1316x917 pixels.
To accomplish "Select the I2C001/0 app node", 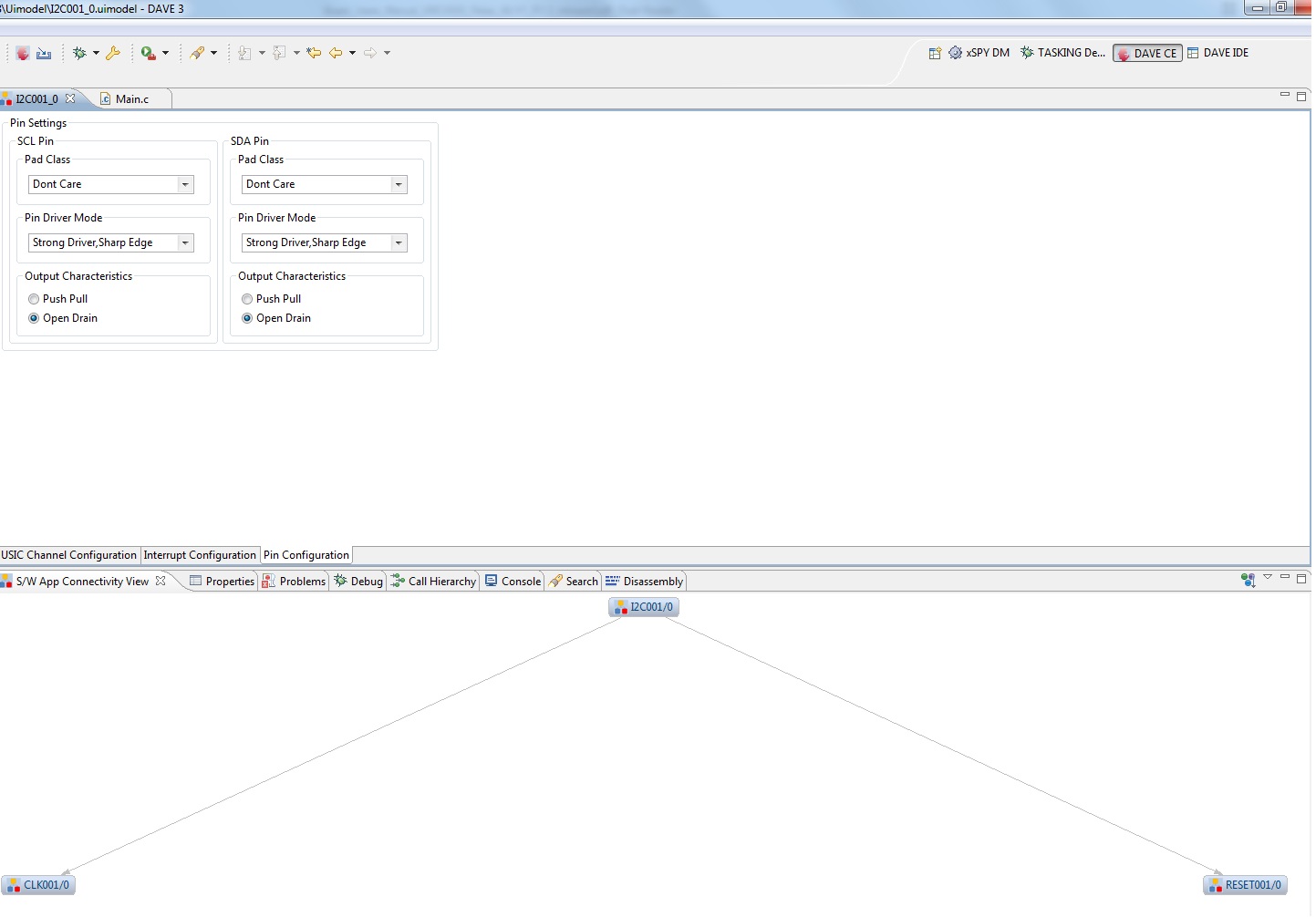I will point(644,607).
